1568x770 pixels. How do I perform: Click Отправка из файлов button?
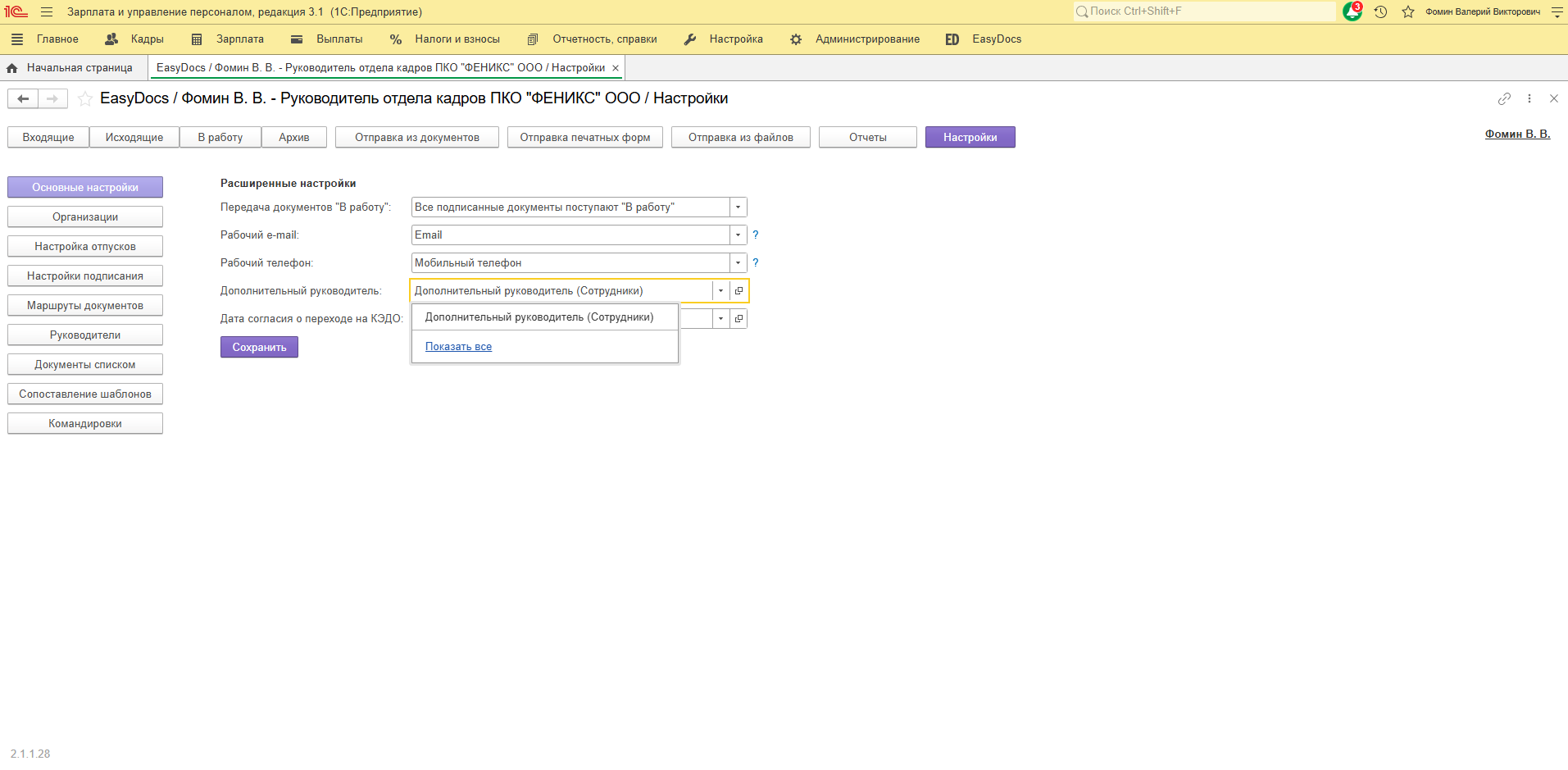741,137
